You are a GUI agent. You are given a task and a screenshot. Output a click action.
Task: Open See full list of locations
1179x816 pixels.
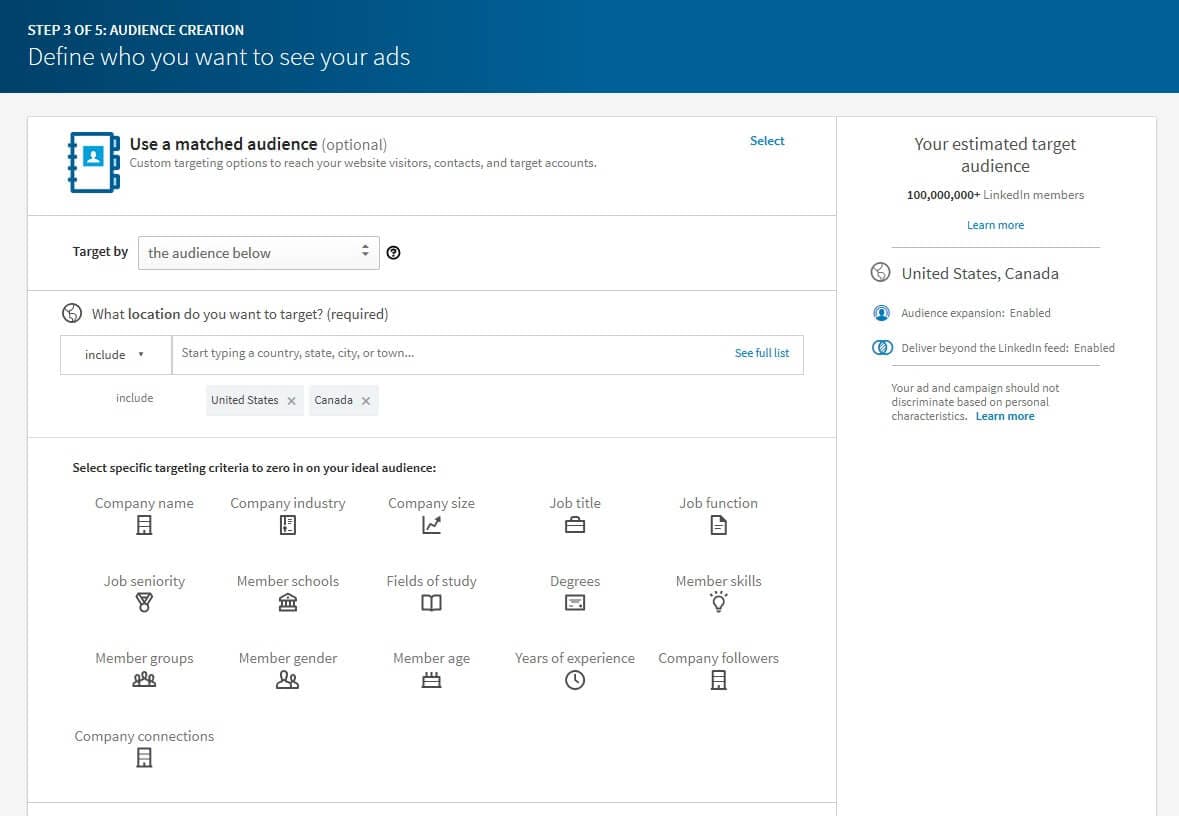point(762,353)
